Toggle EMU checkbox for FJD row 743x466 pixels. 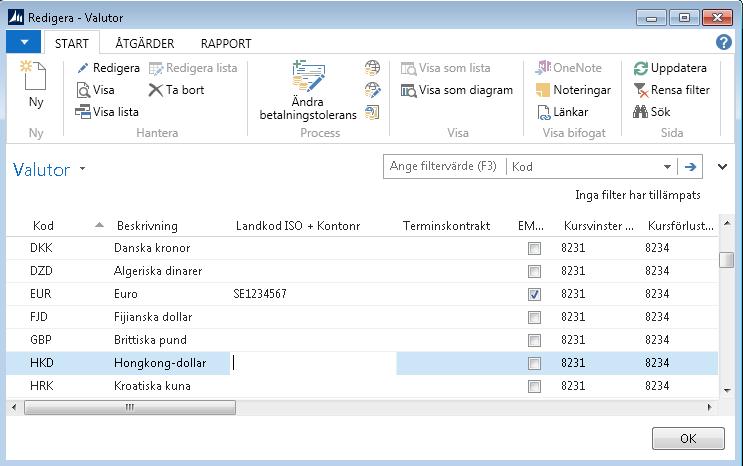click(x=534, y=317)
